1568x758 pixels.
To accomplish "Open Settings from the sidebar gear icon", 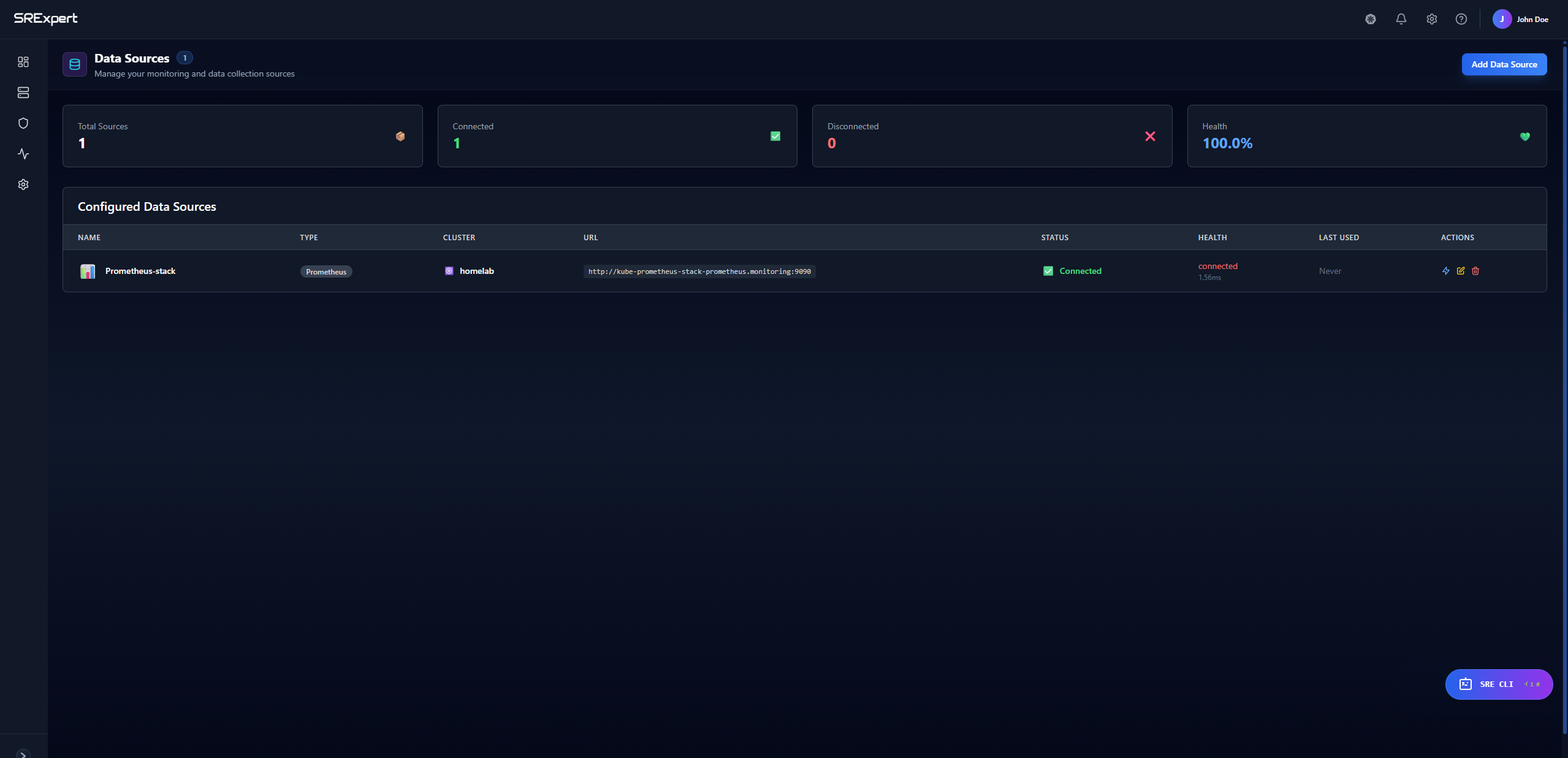I will (23, 184).
